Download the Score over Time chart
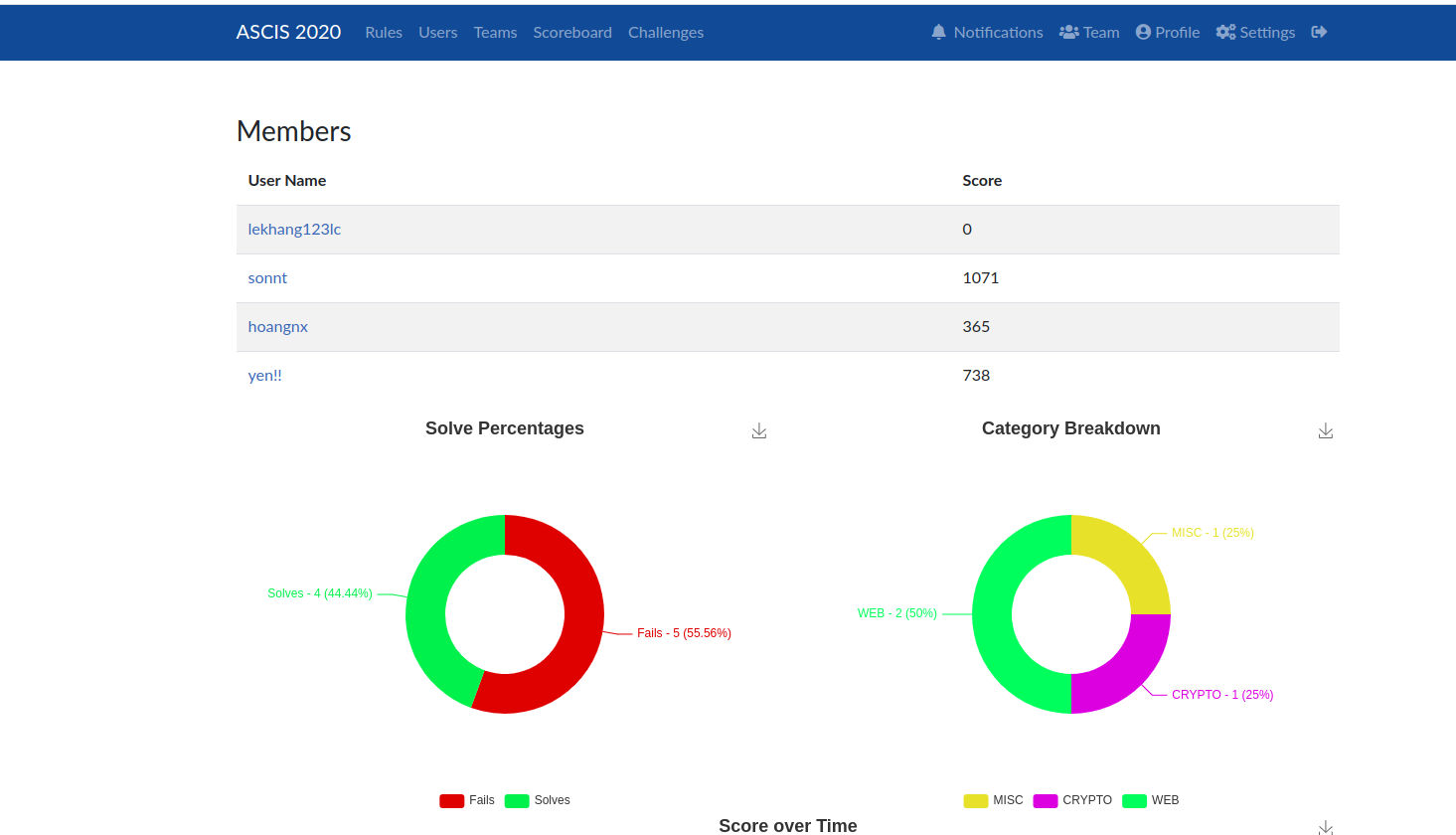Viewport: 1456px width, 835px height. (x=1326, y=827)
